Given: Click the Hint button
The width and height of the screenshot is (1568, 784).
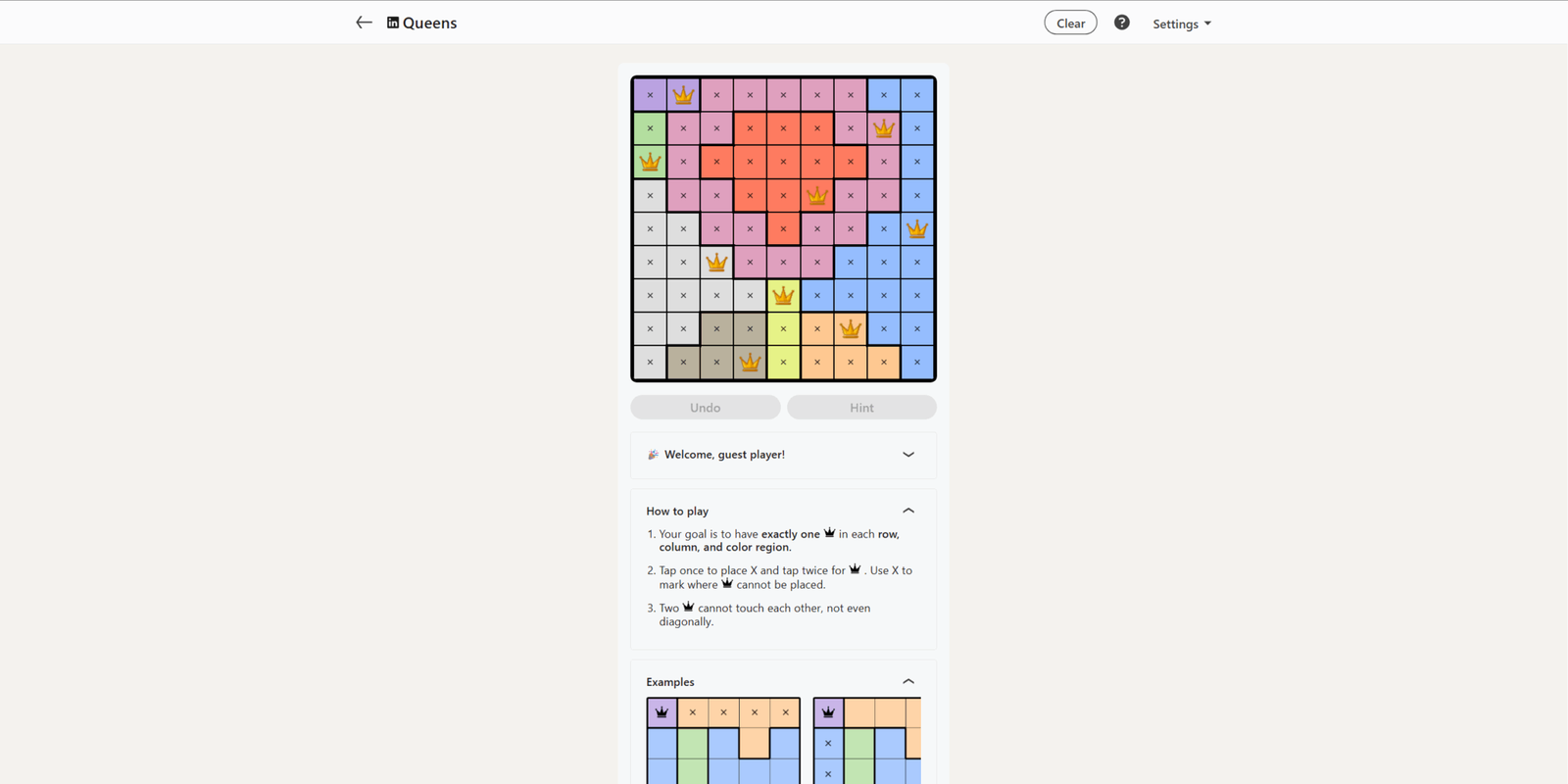Looking at the screenshot, I should (861, 407).
